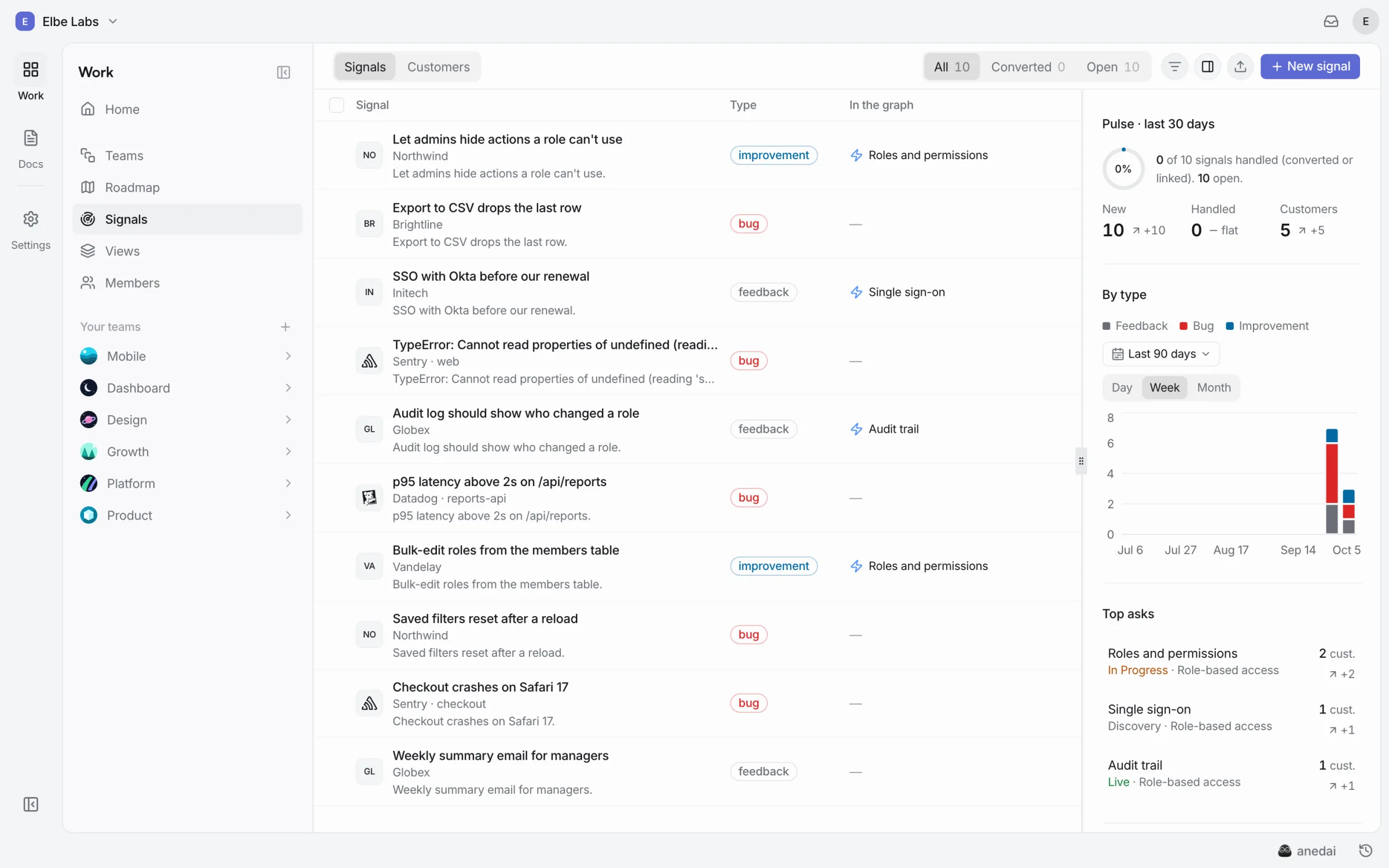The image size is (1389, 868).
Task: Open Single sign-on in Top asks
Action: [x=1231, y=718]
